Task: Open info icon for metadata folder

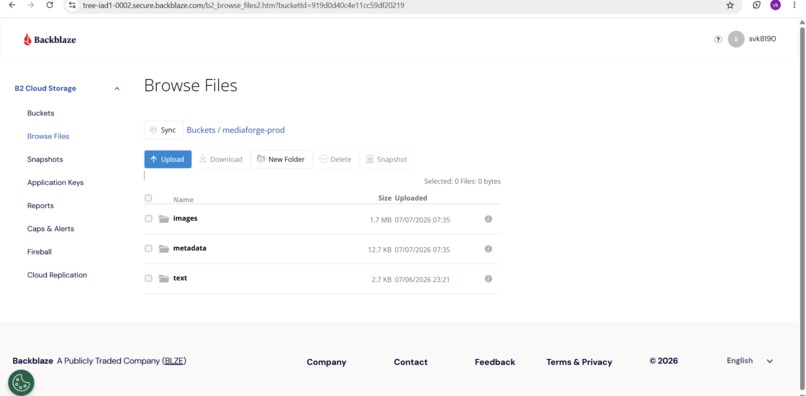Action: pos(488,249)
